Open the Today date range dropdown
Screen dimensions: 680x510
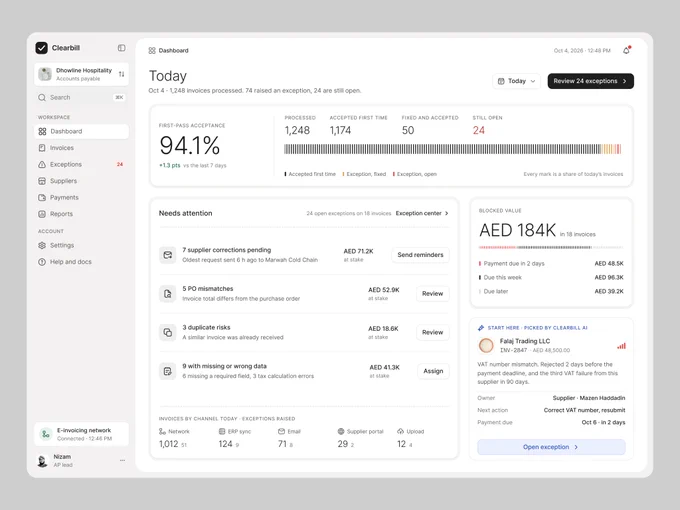click(x=516, y=81)
